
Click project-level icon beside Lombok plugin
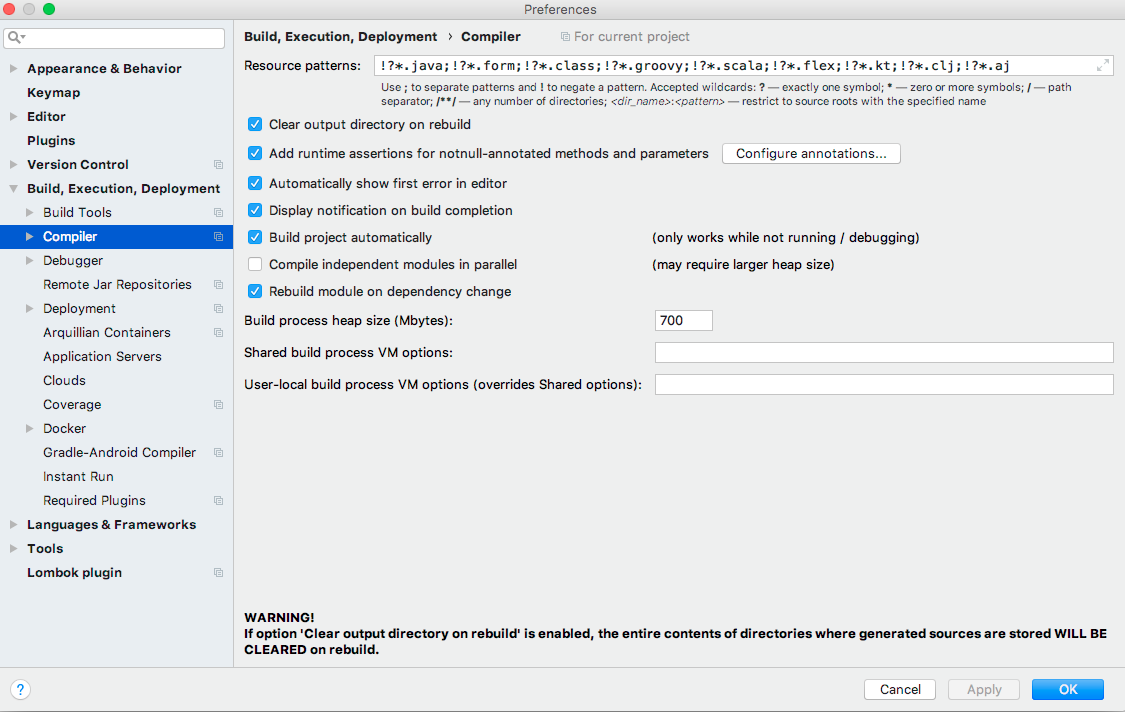(x=218, y=573)
